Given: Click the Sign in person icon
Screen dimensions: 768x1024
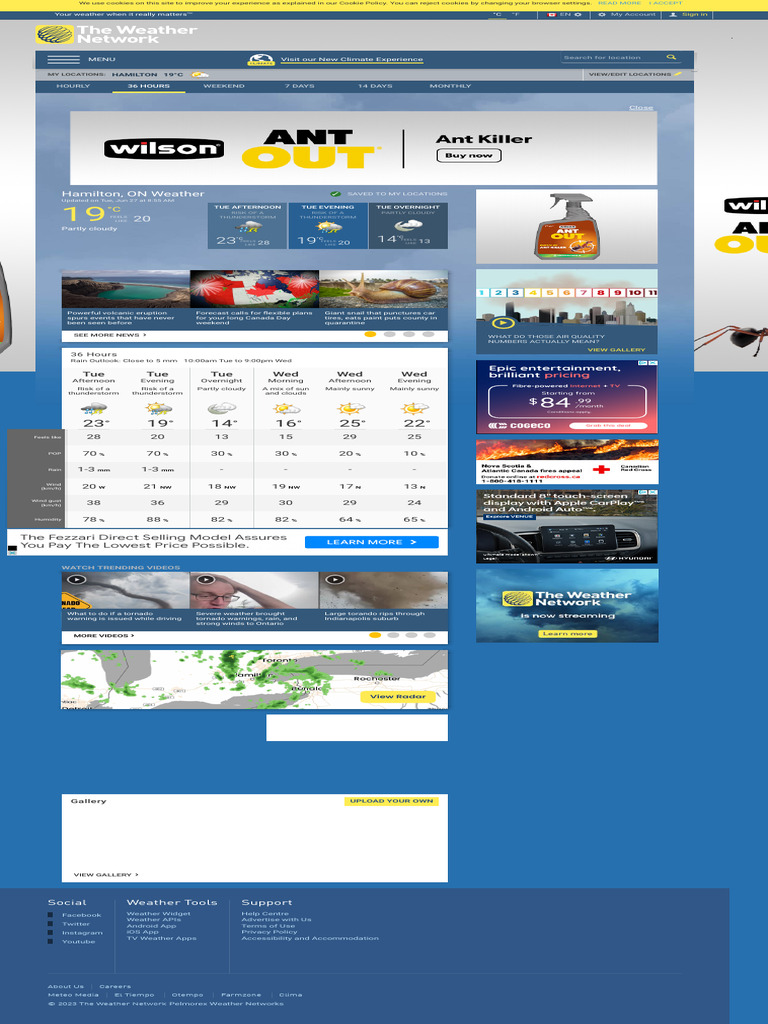Looking at the screenshot, I should coord(673,14).
